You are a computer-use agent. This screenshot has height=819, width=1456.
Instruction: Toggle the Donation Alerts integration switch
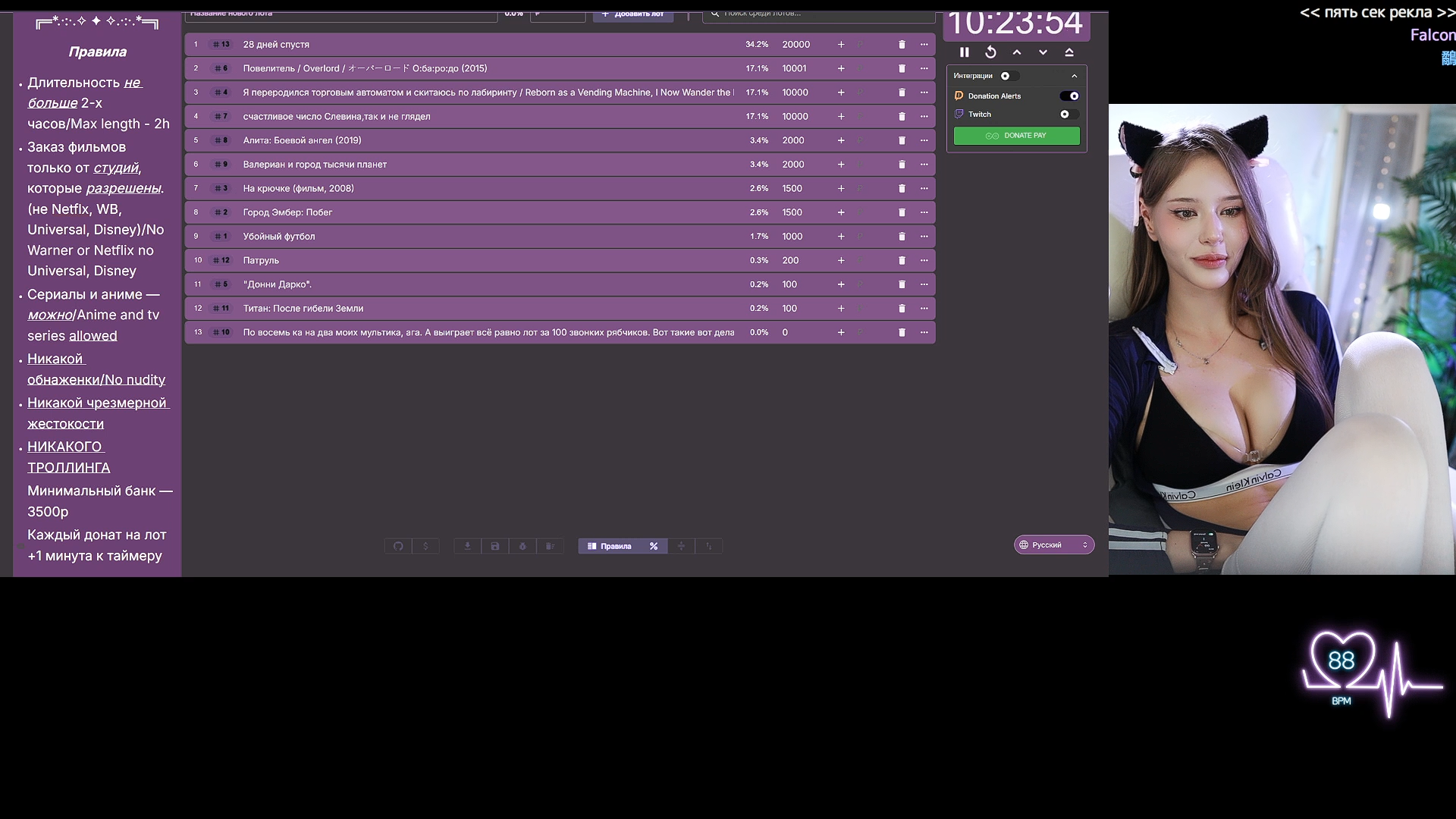tap(1069, 96)
